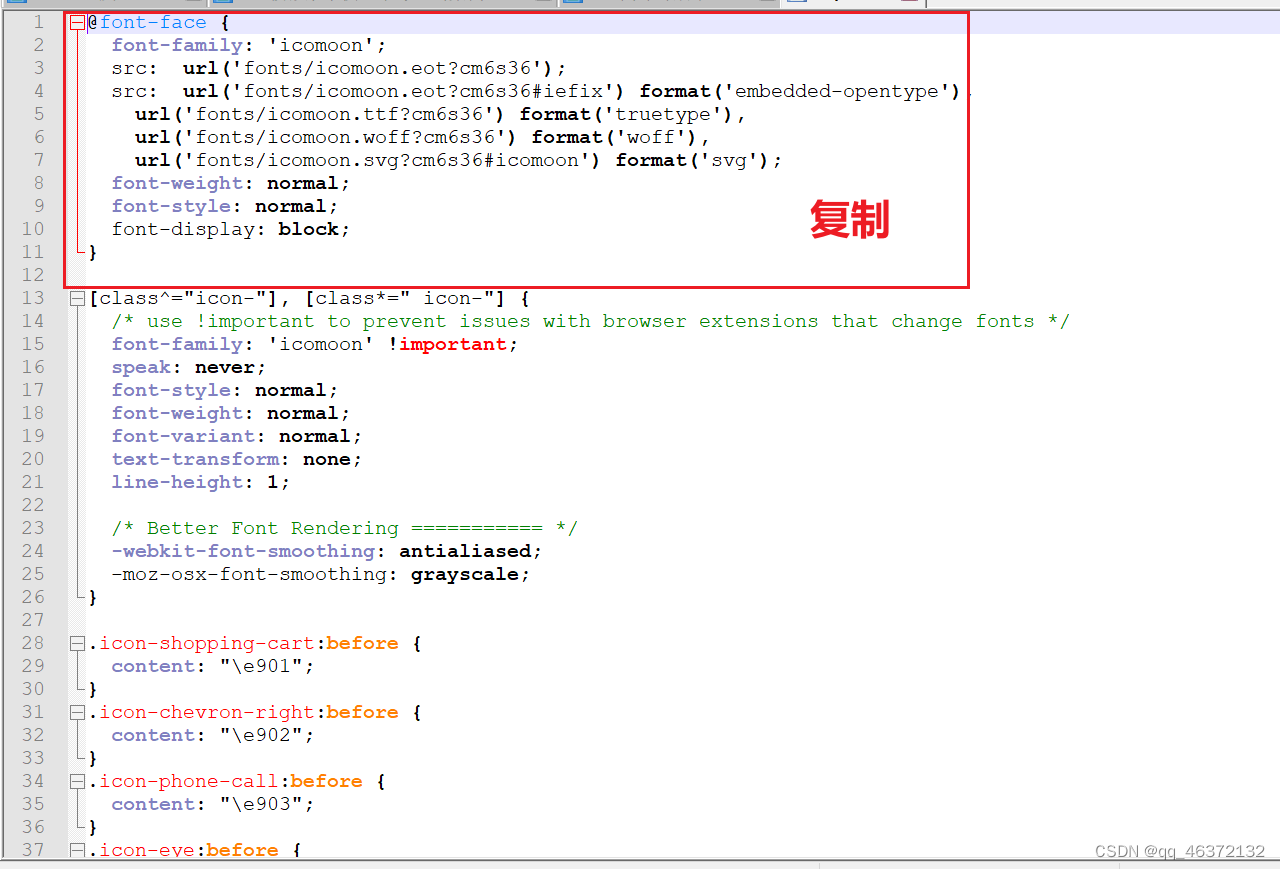This screenshot has width=1280, height=869.
Task: Click the "\e901" content value
Action: [261, 666]
